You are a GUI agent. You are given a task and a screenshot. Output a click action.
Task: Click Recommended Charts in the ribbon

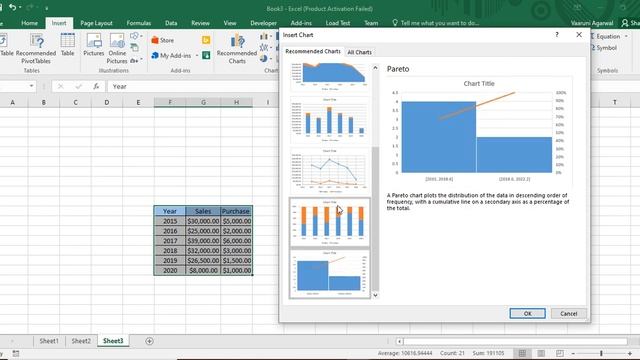coord(237,49)
